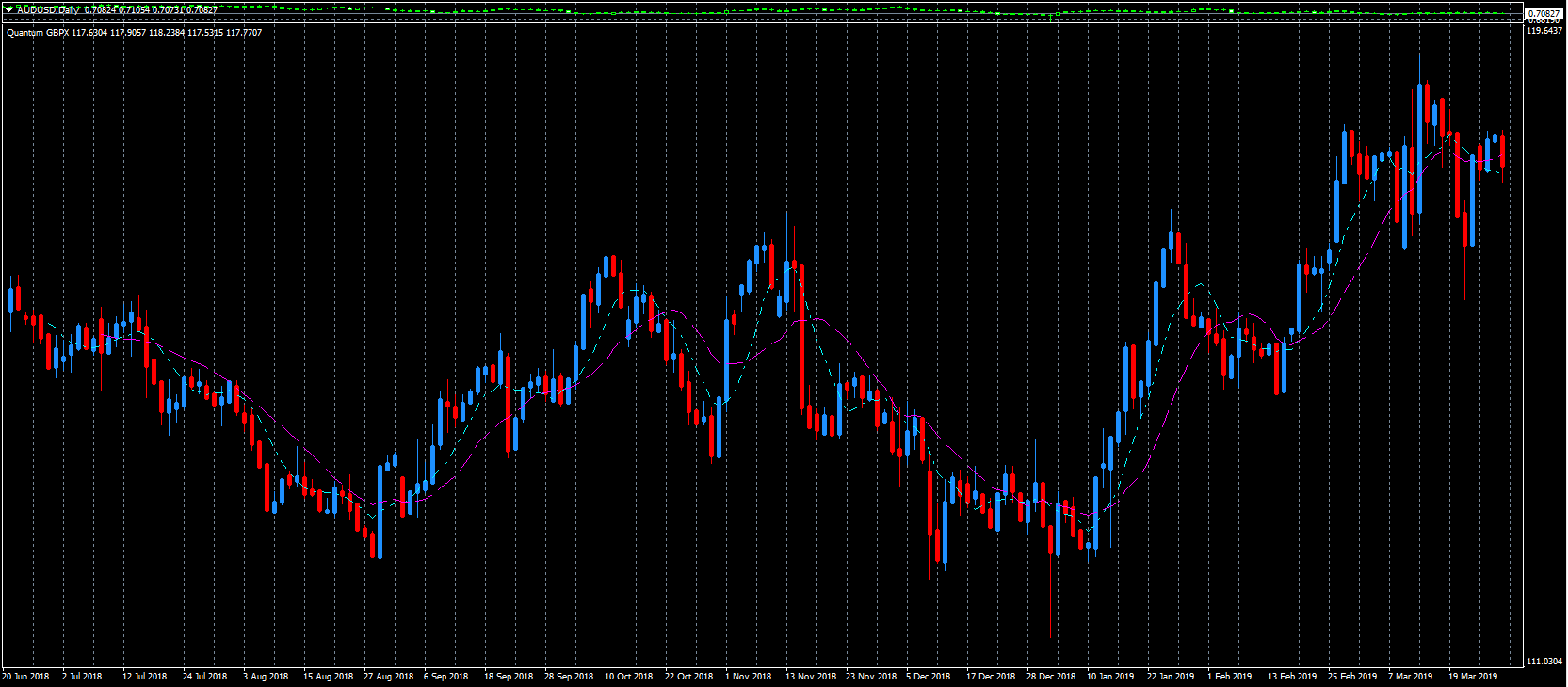Image resolution: width=1568 pixels, height=687 pixels.
Task: Select the 19 Mar 2019 date label
Action: pos(1473,677)
